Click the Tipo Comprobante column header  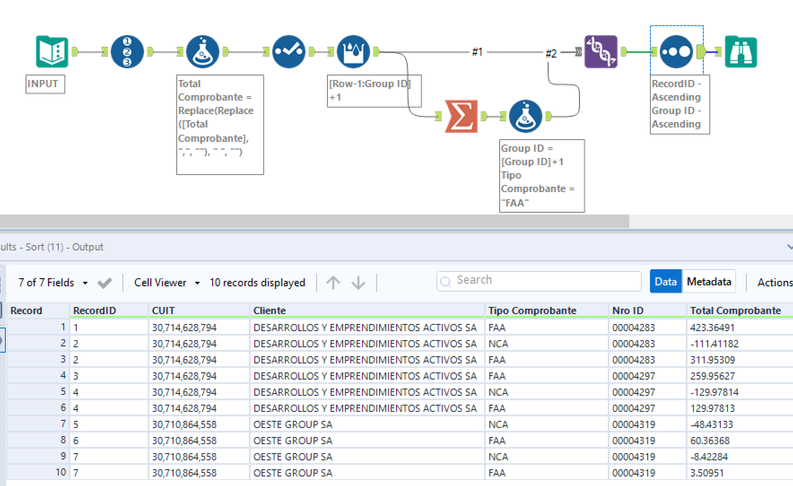point(547,311)
